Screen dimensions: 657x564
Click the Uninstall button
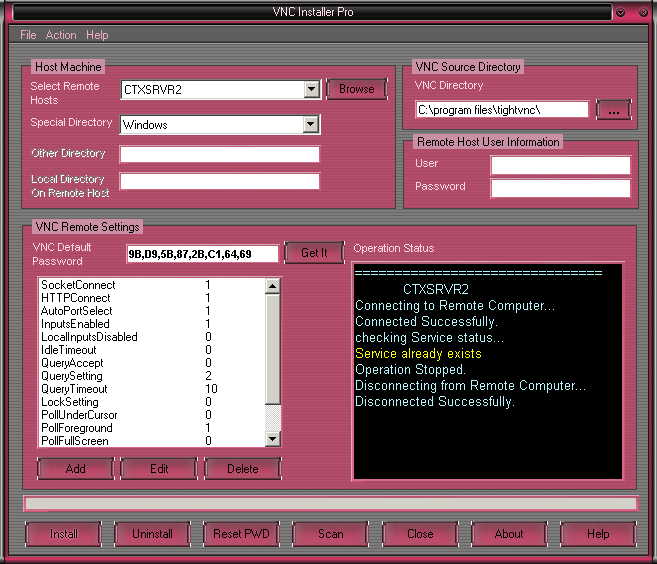152,534
